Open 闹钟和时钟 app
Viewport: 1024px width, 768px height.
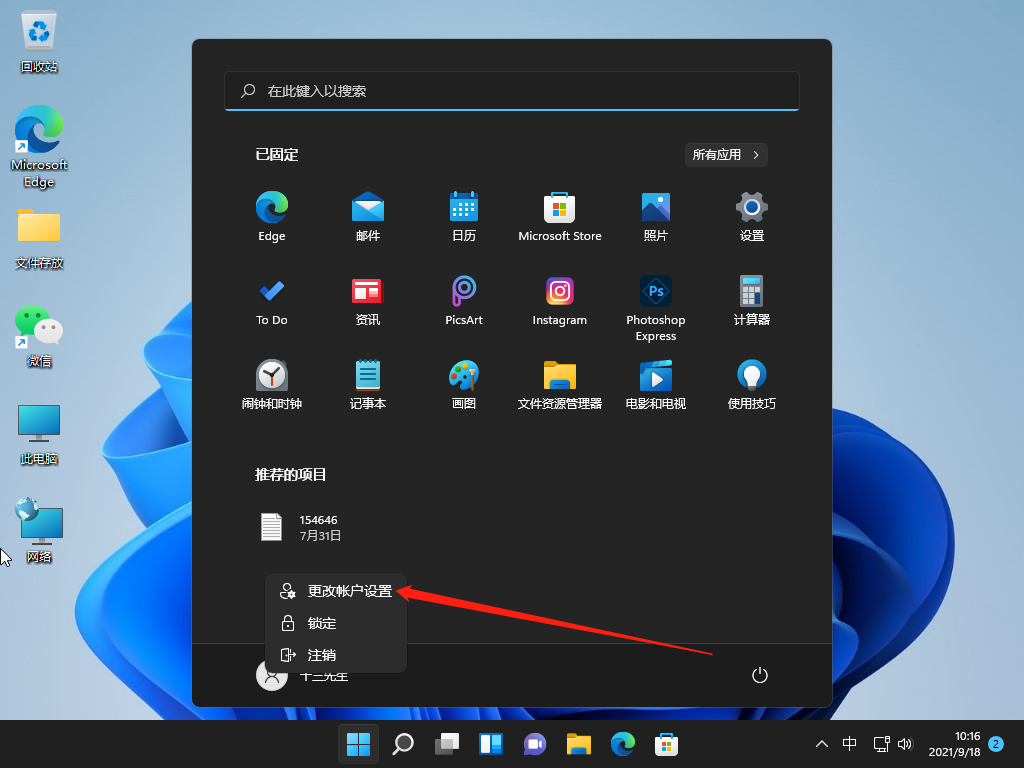tap(271, 385)
